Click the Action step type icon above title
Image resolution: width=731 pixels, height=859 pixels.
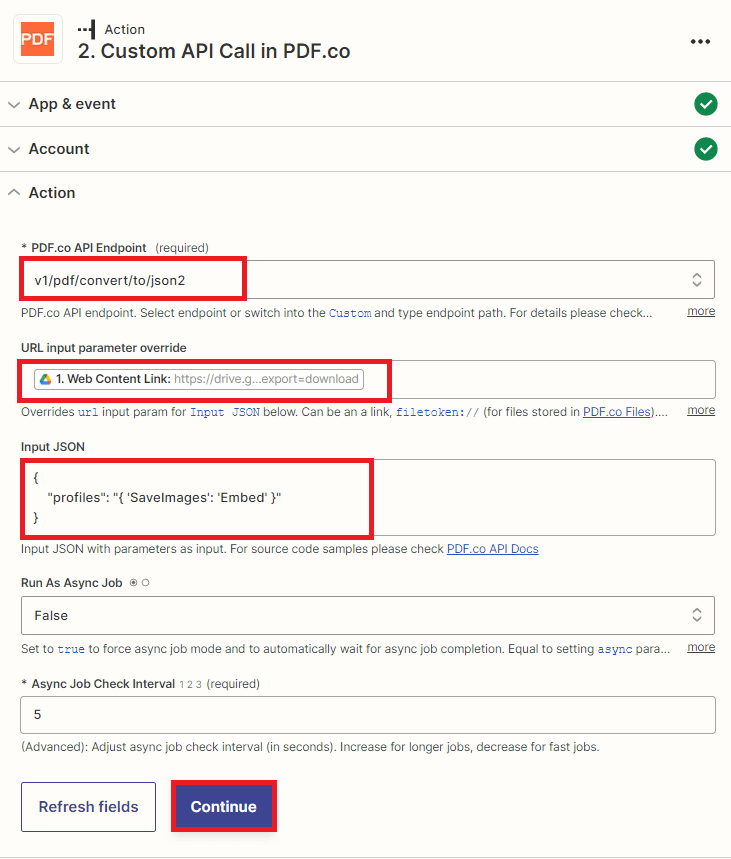pos(87,29)
